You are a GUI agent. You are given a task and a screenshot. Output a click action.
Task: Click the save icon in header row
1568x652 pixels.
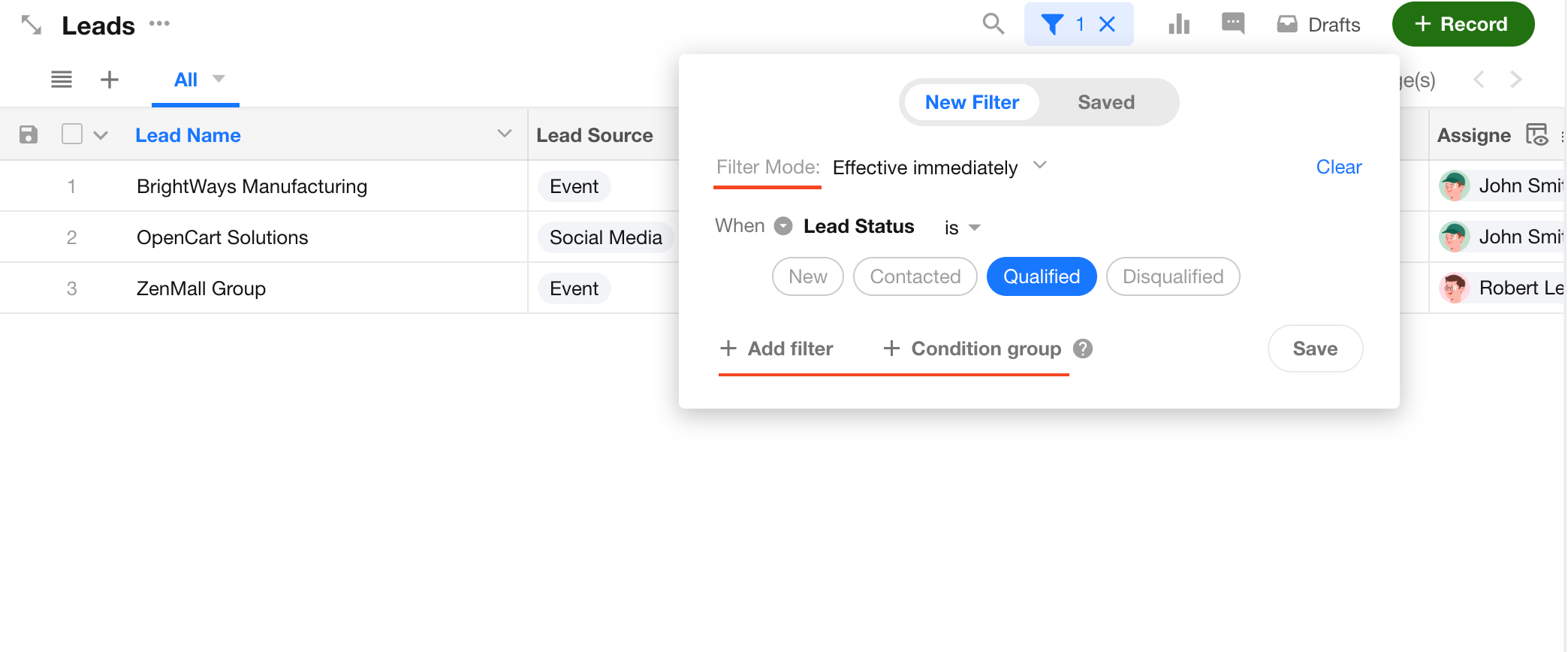(x=29, y=135)
